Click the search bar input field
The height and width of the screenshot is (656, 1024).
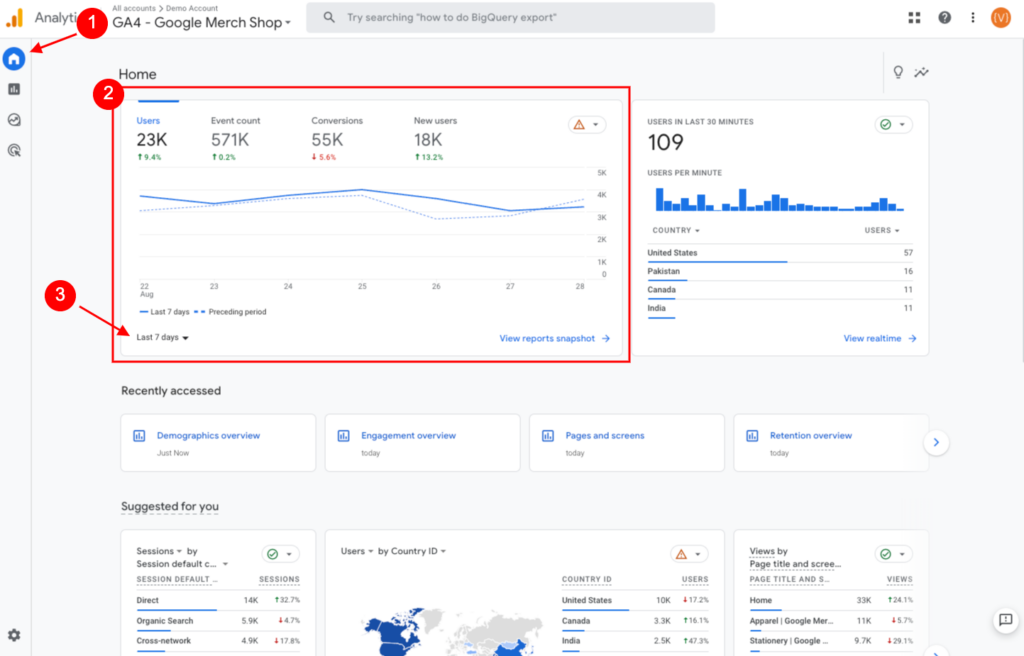[x=510, y=18]
